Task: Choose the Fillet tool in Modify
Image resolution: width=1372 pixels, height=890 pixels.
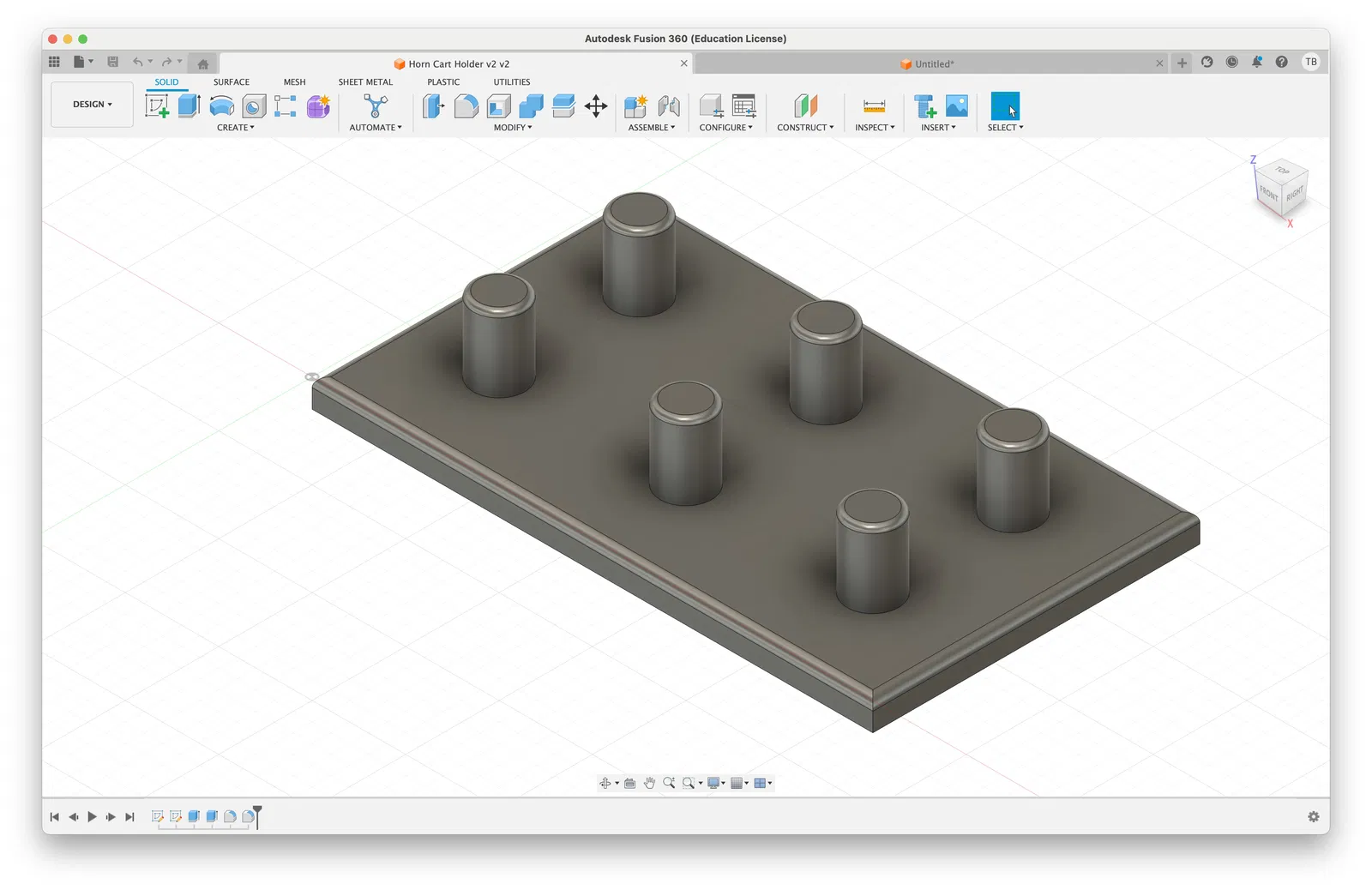Action: [466, 106]
